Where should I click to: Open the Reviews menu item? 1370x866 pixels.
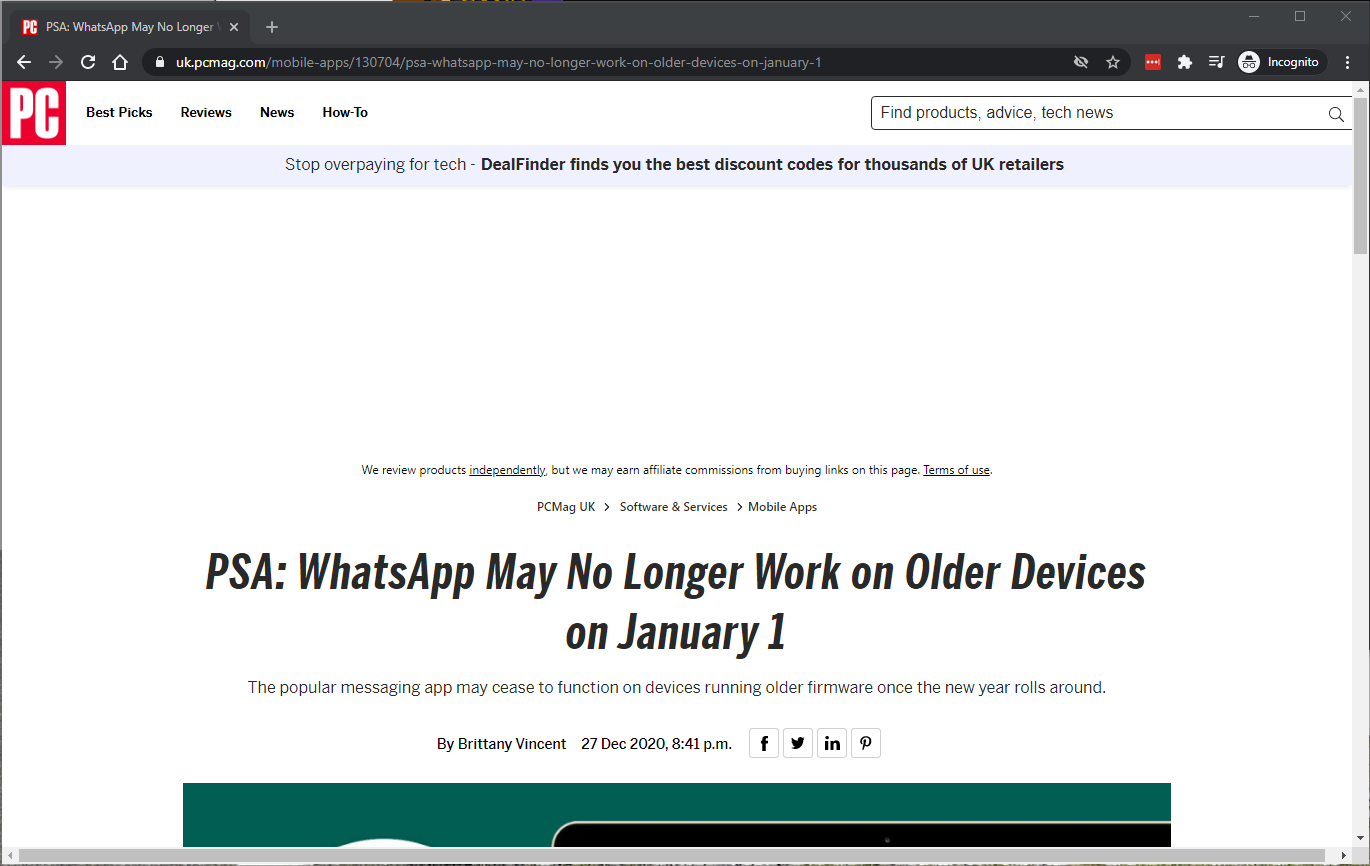(206, 113)
